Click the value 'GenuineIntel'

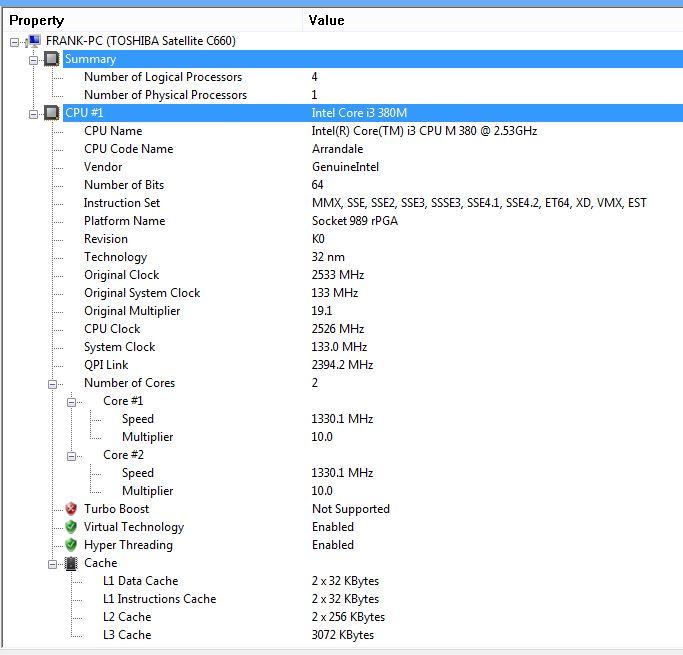[x=345, y=167]
